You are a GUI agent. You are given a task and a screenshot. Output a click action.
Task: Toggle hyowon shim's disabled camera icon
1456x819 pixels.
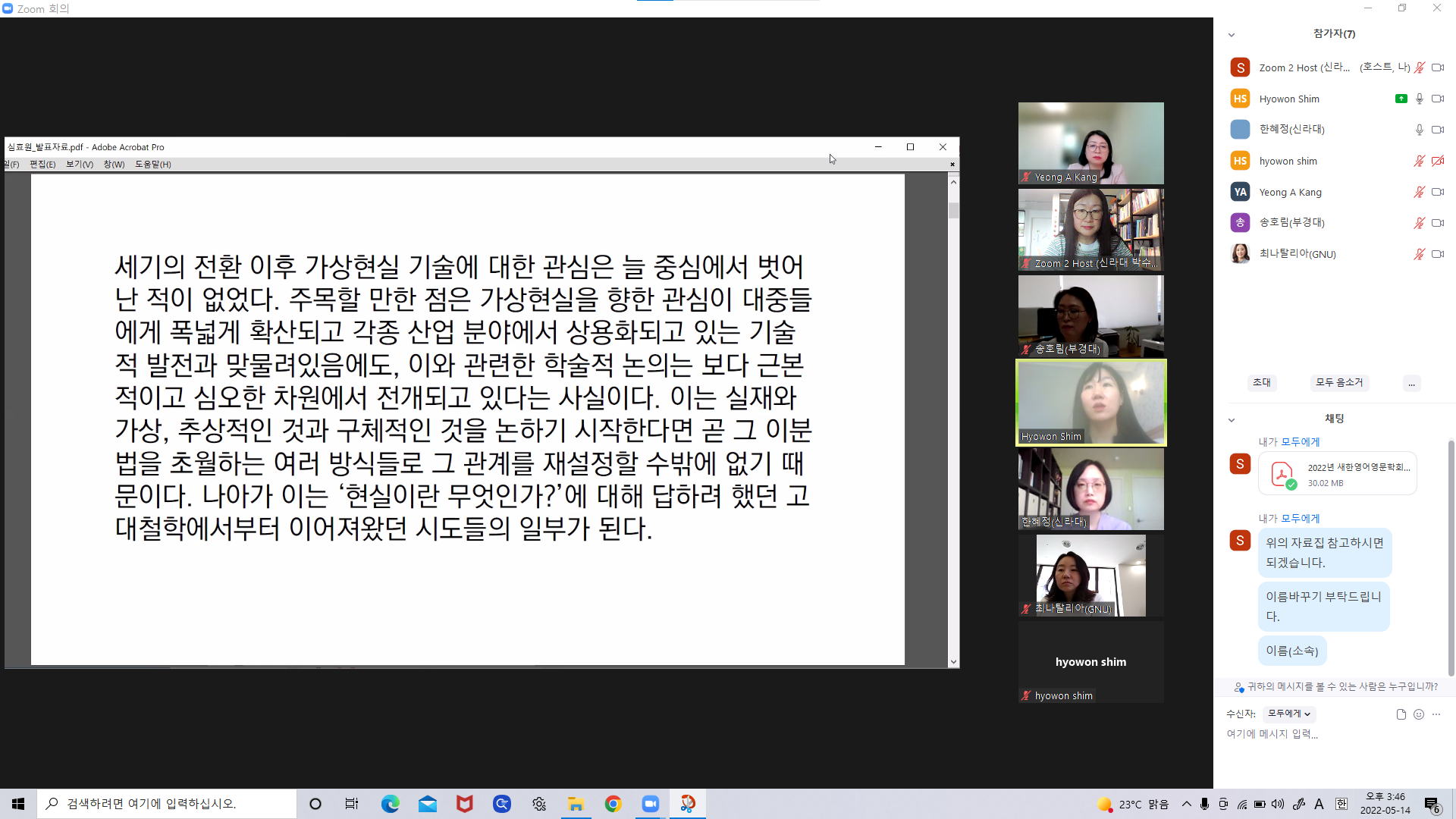pyautogui.click(x=1438, y=161)
